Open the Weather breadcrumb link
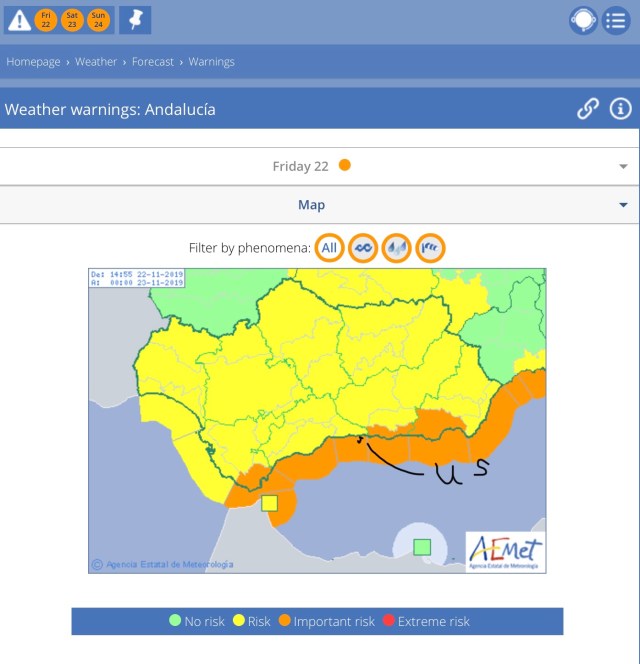This screenshot has width=640, height=664. coord(96,62)
